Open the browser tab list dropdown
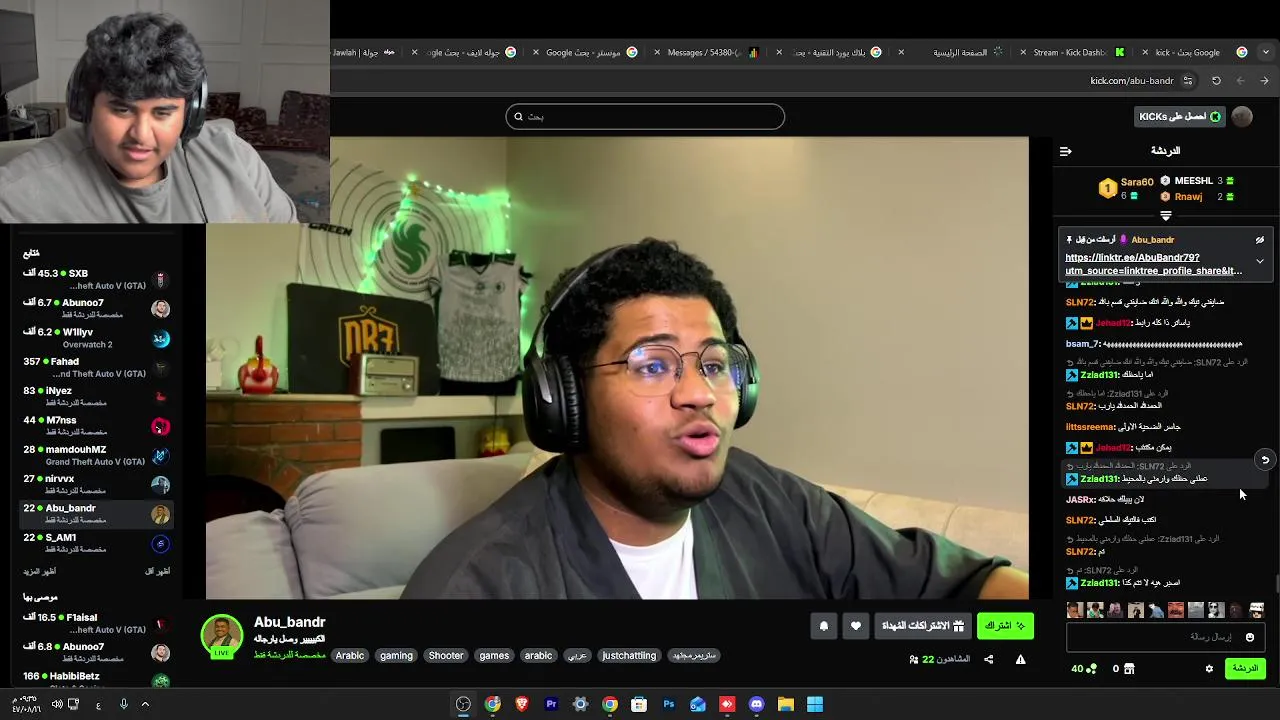The width and height of the screenshot is (1280, 720). (1266, 52)
